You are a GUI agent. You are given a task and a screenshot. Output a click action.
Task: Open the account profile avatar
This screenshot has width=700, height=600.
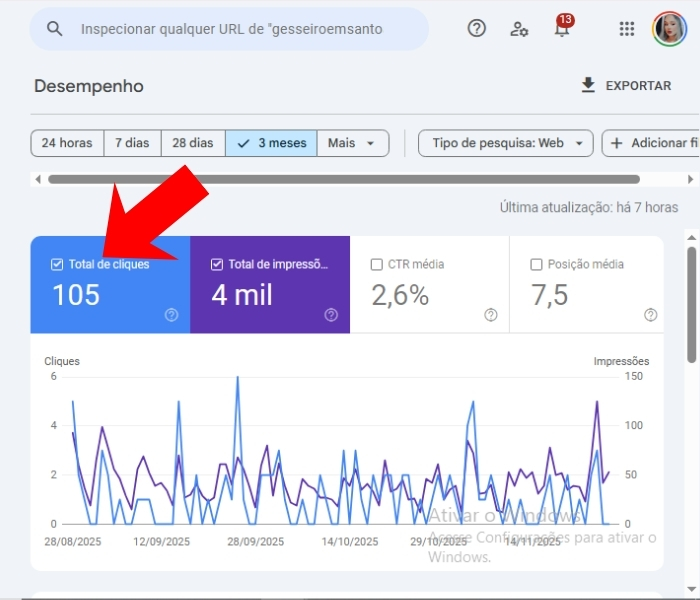(669, 29)
